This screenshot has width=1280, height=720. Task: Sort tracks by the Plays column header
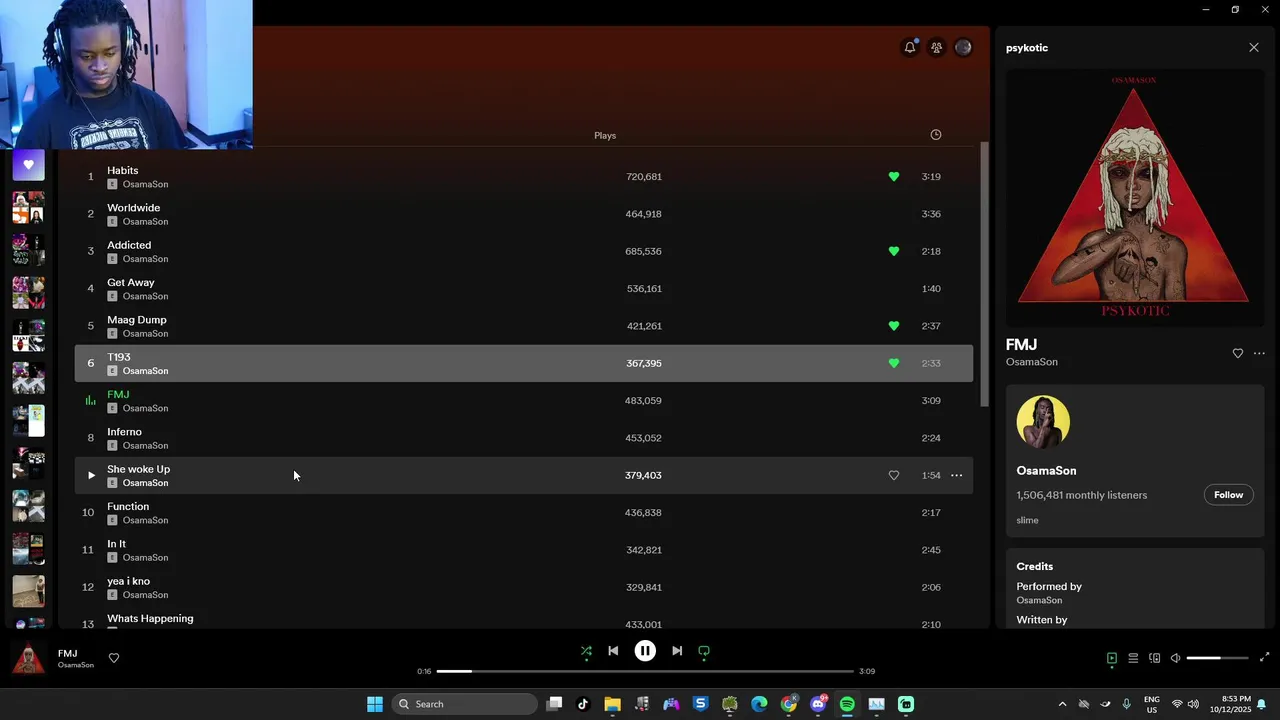[x=605, y=135]
